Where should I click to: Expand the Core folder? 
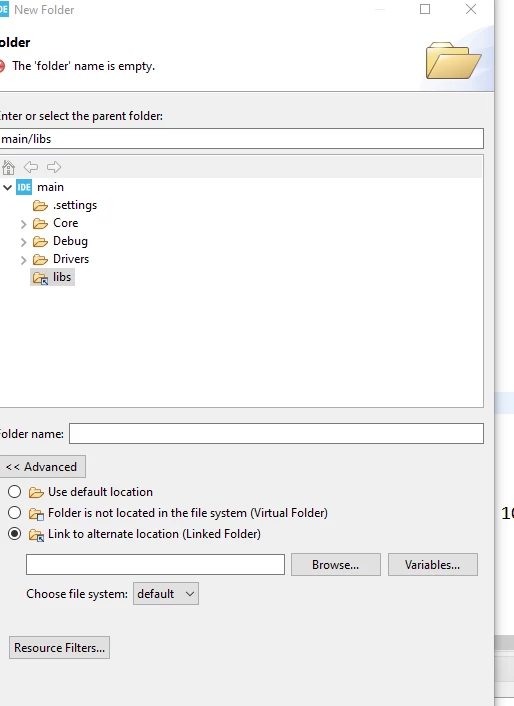23,224
